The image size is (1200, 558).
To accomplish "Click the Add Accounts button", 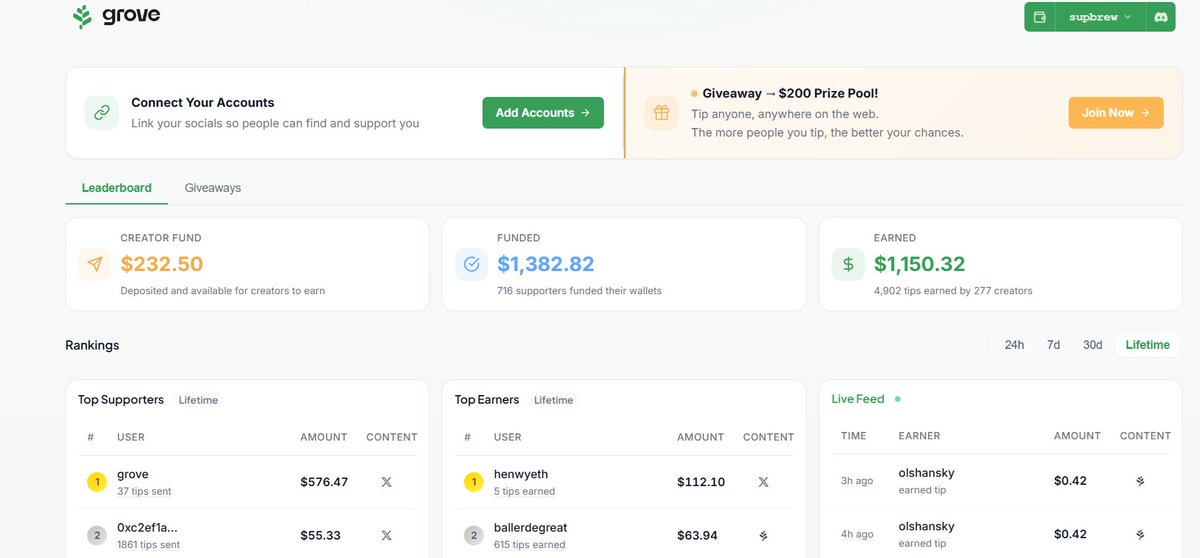I will pyautogui.click(x=543, y=113).
